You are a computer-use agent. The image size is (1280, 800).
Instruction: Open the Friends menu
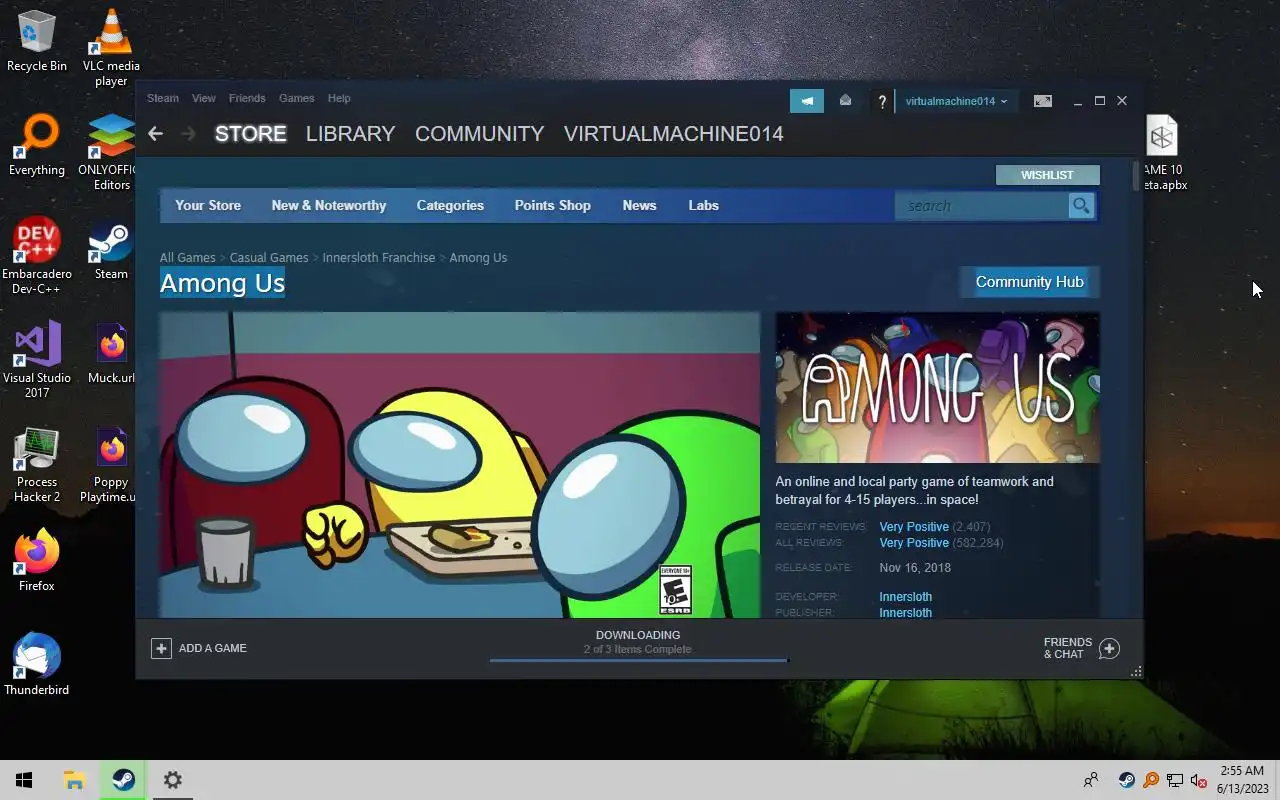click(247, 98)
